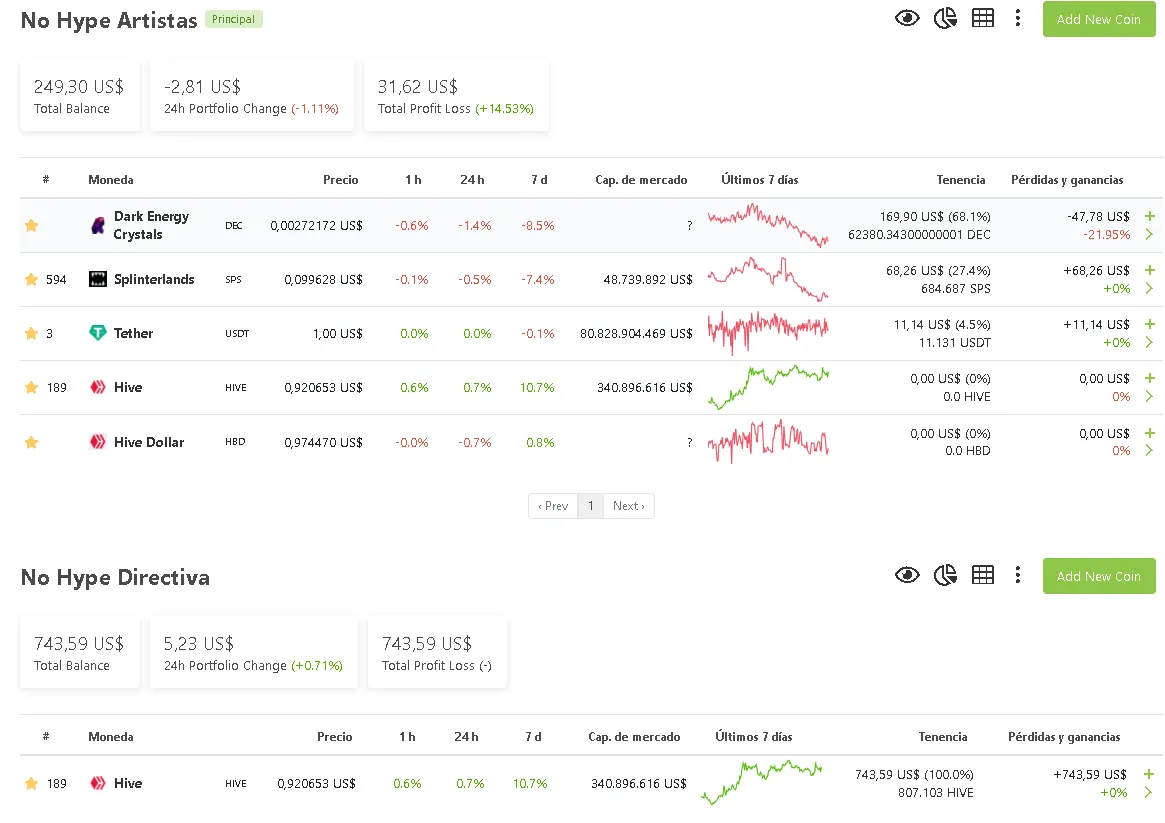Click the Hive logo in Artistas portfolio
Viewport: 1165px width, 823px height.
tap(97, 387)
